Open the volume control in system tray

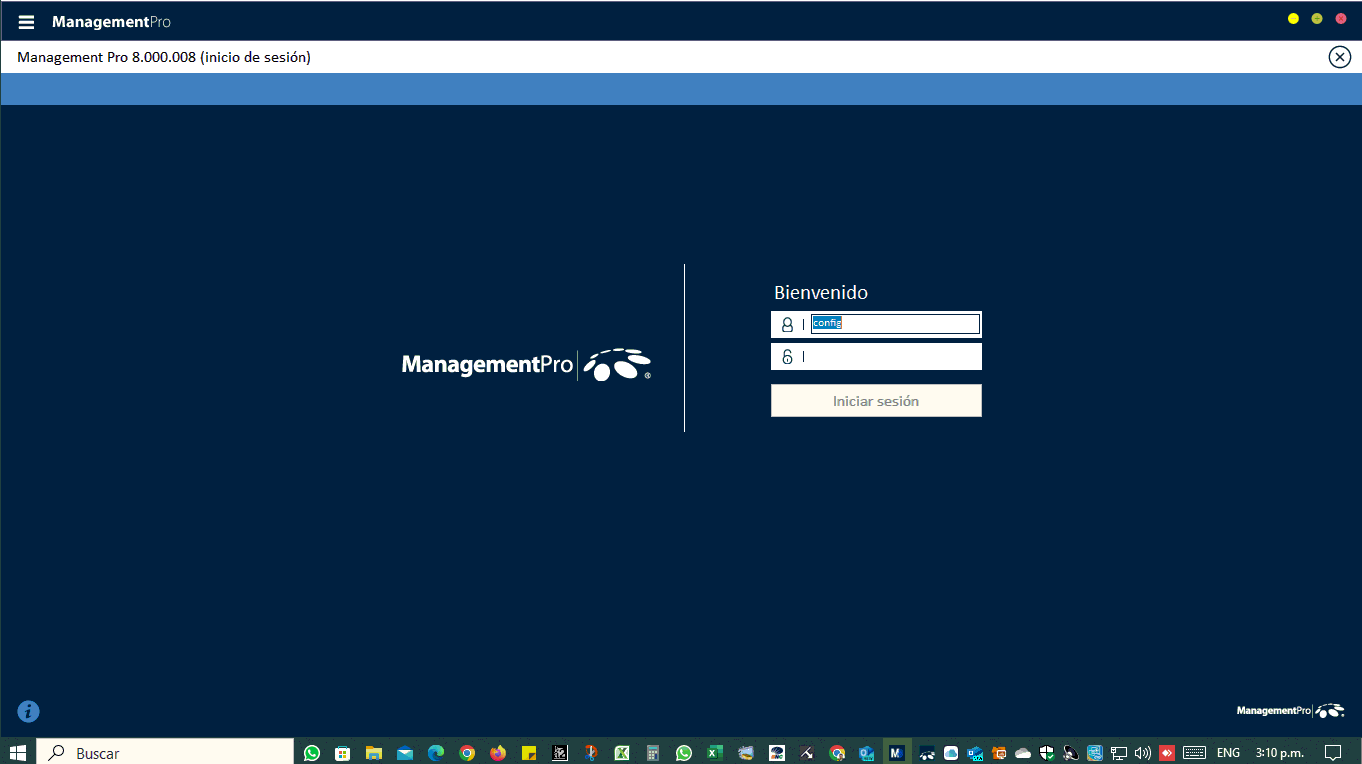[x=1142, y=752]
